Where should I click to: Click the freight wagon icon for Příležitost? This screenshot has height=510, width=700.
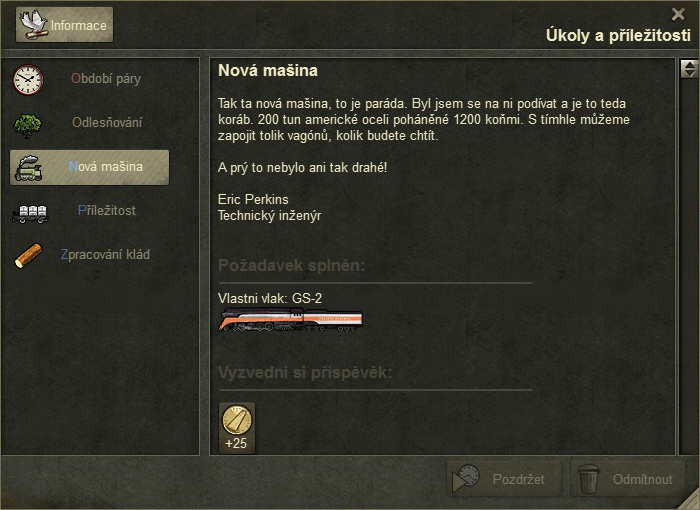(x=30, y=214)
